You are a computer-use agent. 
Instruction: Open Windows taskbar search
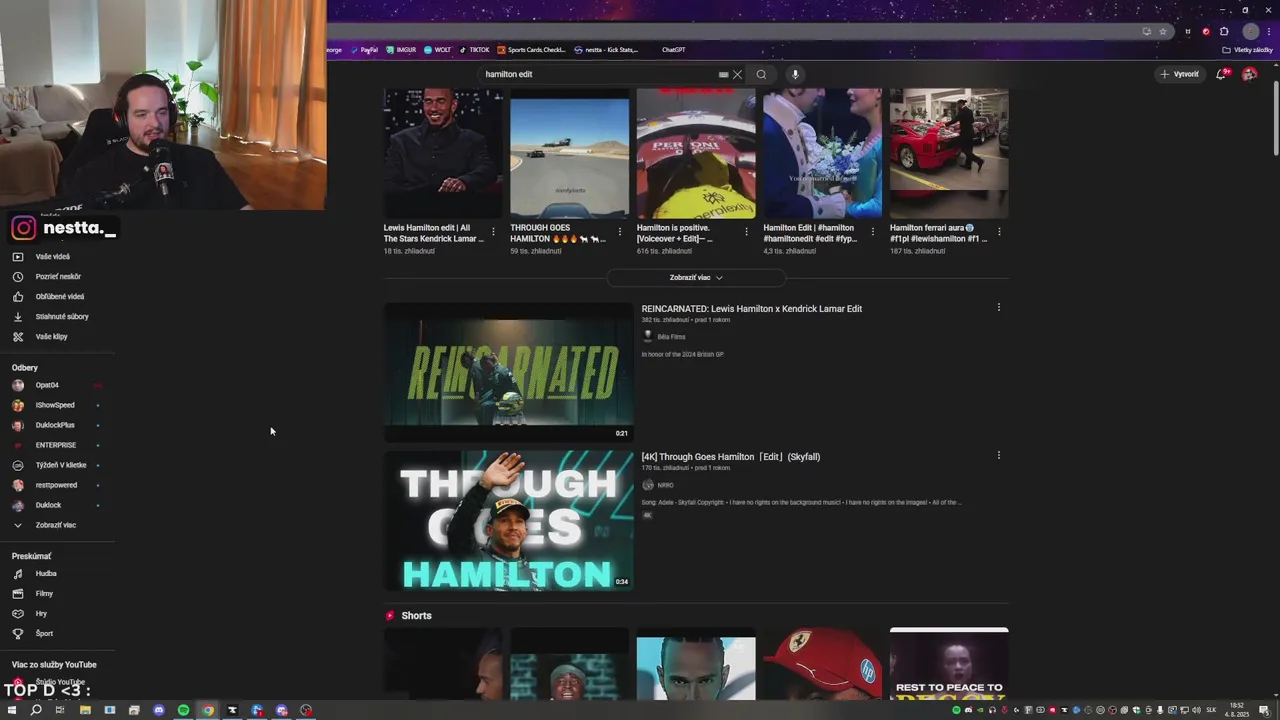(36, 710)
